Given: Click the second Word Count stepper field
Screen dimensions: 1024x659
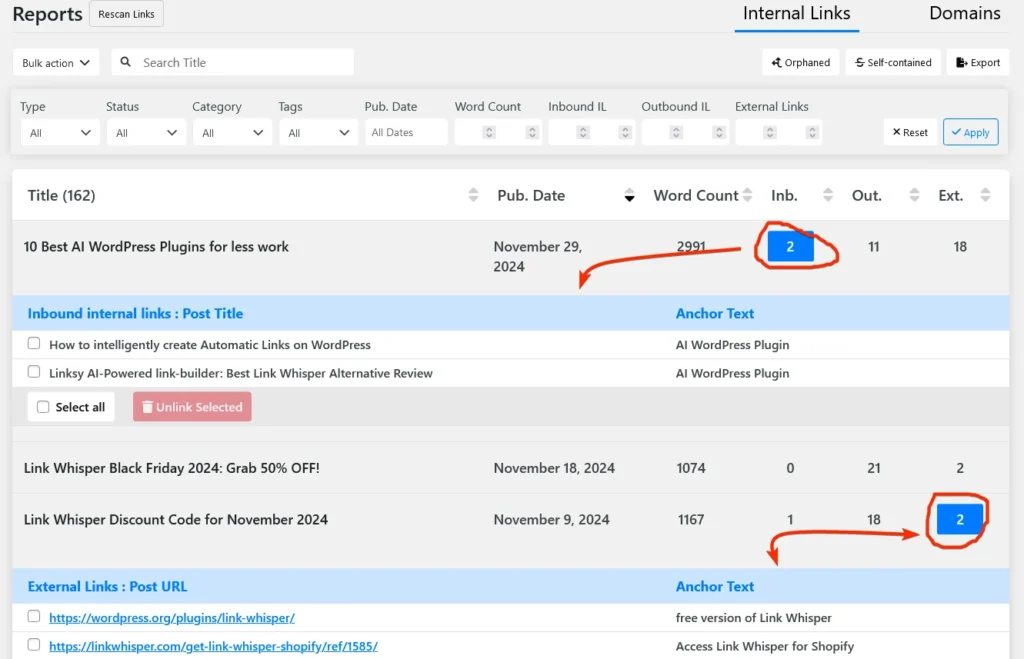Looking at the screenshot, I should click(x=520, y=133).
